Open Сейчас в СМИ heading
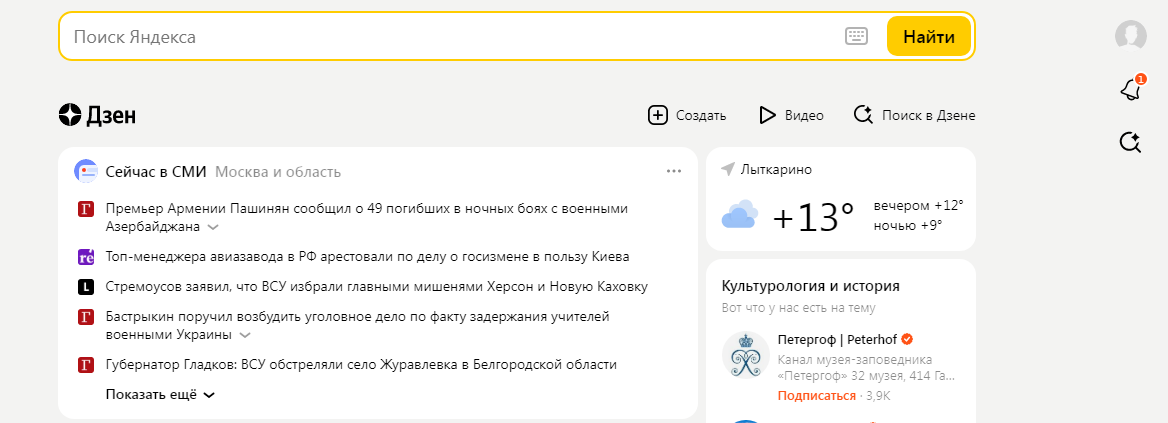1168x423 pixels. [x=156, y=172]
